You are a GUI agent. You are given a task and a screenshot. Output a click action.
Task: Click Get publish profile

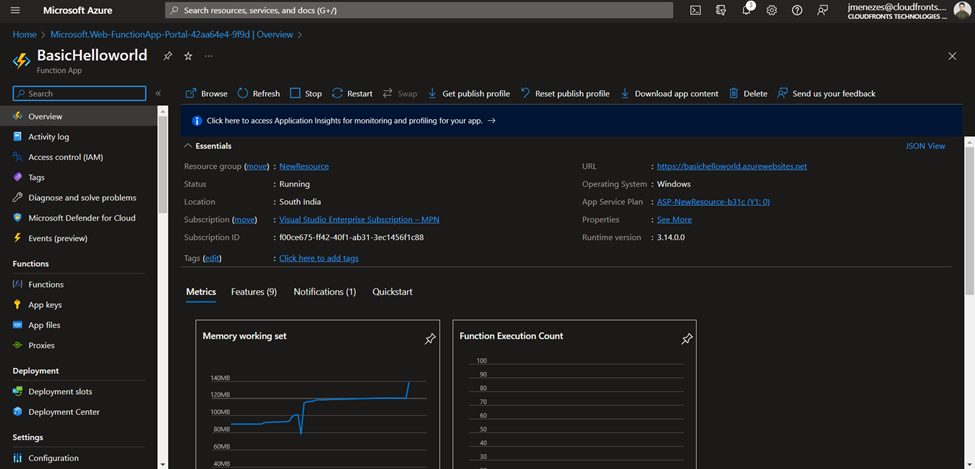click(469, 93)
